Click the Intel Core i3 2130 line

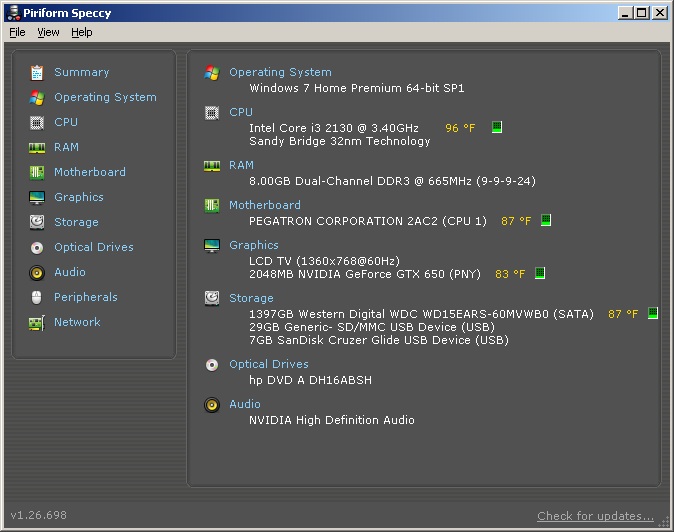pos(334,128)
